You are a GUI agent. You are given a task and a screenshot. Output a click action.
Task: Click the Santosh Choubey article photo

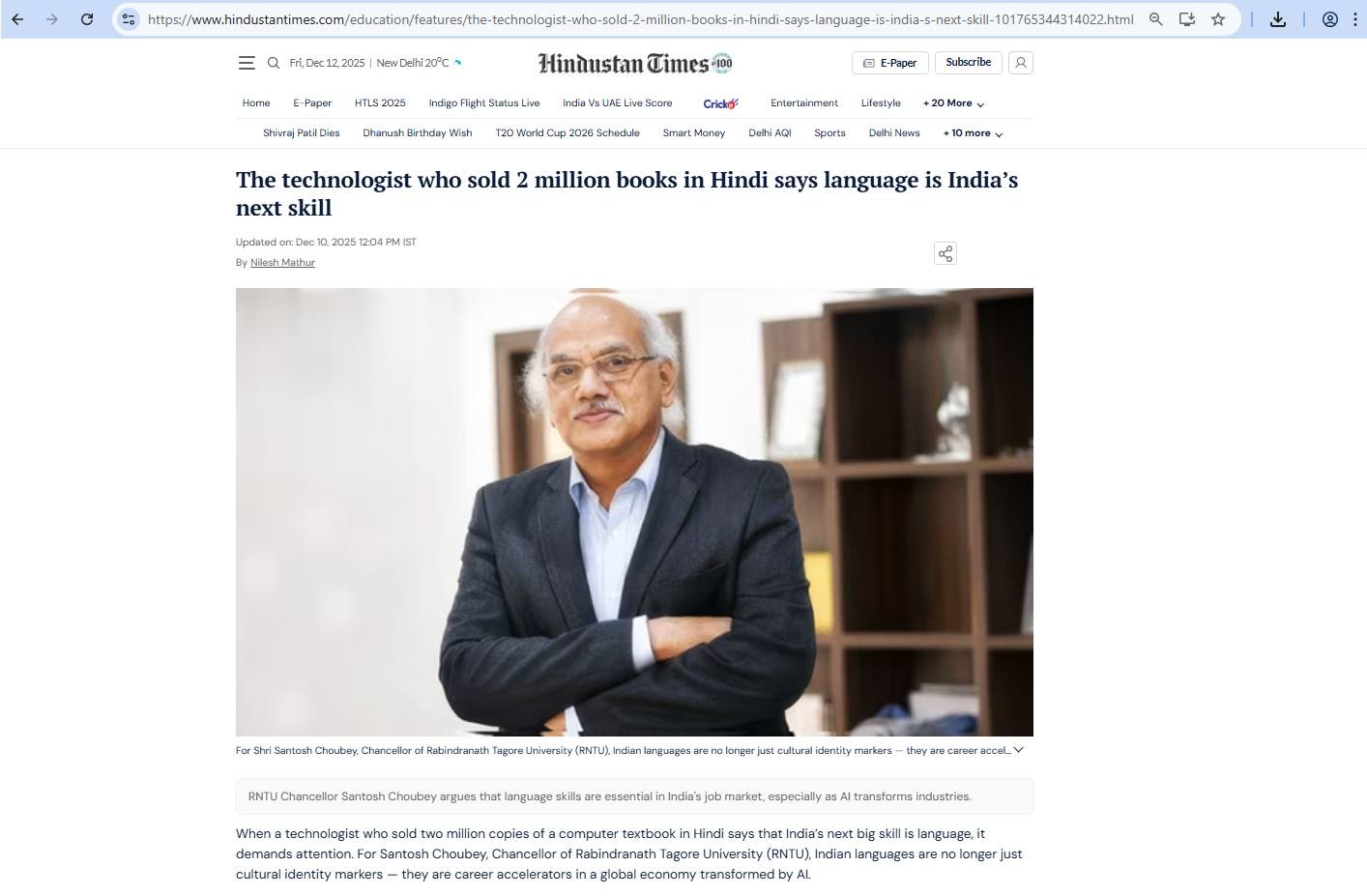(x=634, y=512)
